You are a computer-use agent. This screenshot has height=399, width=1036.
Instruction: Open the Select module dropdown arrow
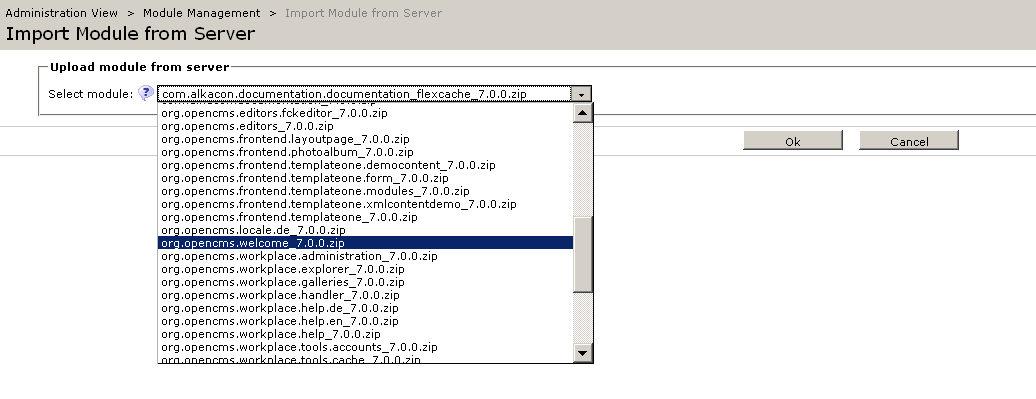[581, 94]
